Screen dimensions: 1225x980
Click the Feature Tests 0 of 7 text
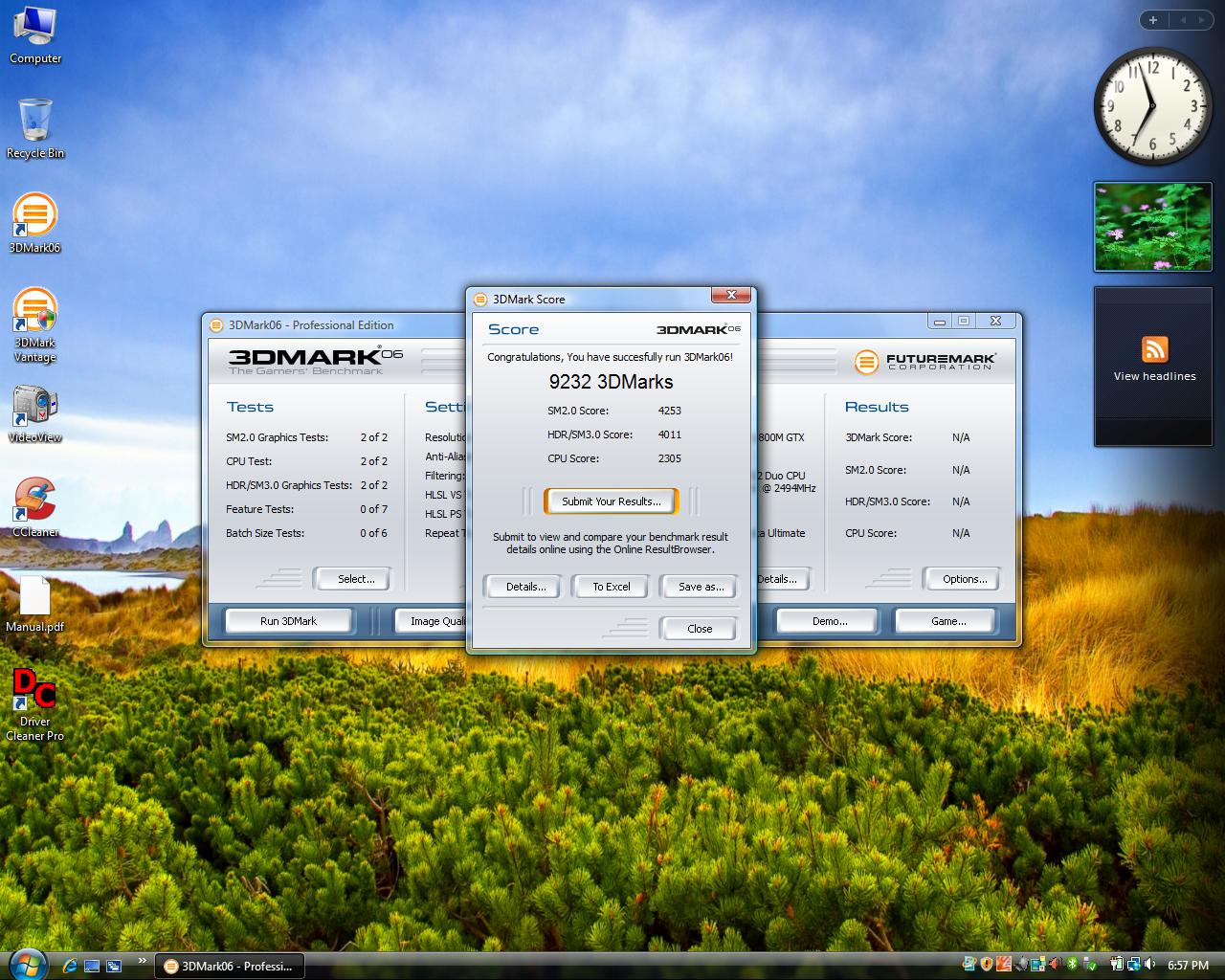click(x=373, y=509)
